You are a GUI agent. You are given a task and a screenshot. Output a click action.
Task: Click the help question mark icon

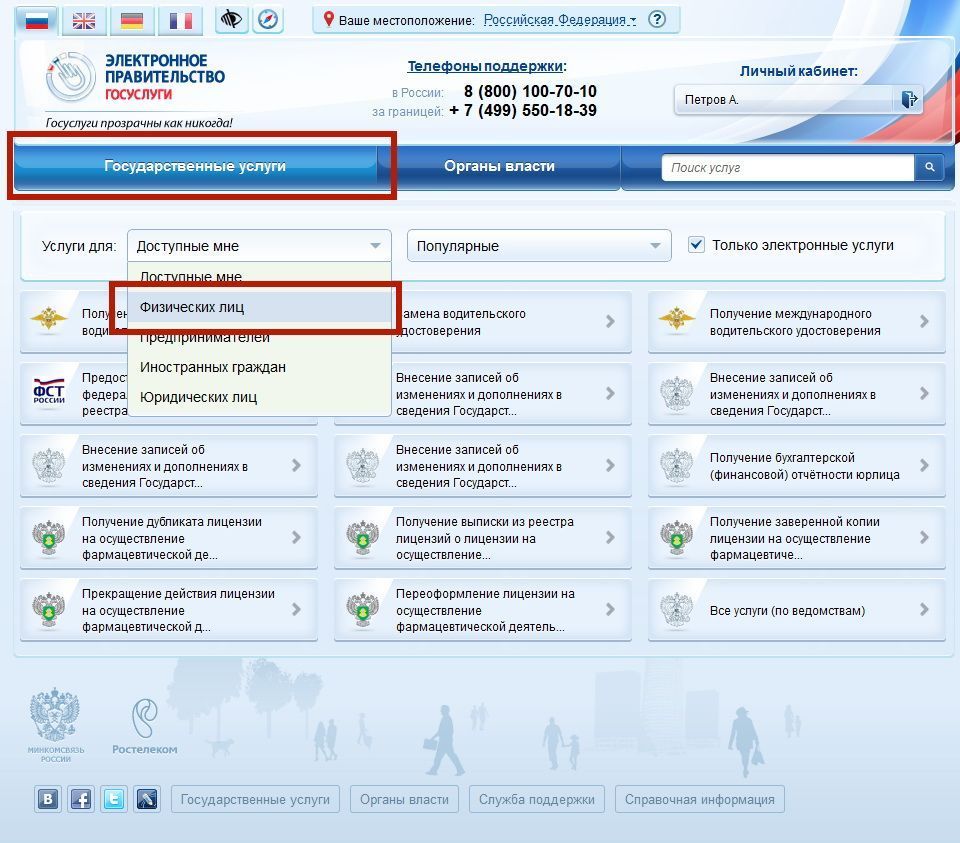coord(656,20)
